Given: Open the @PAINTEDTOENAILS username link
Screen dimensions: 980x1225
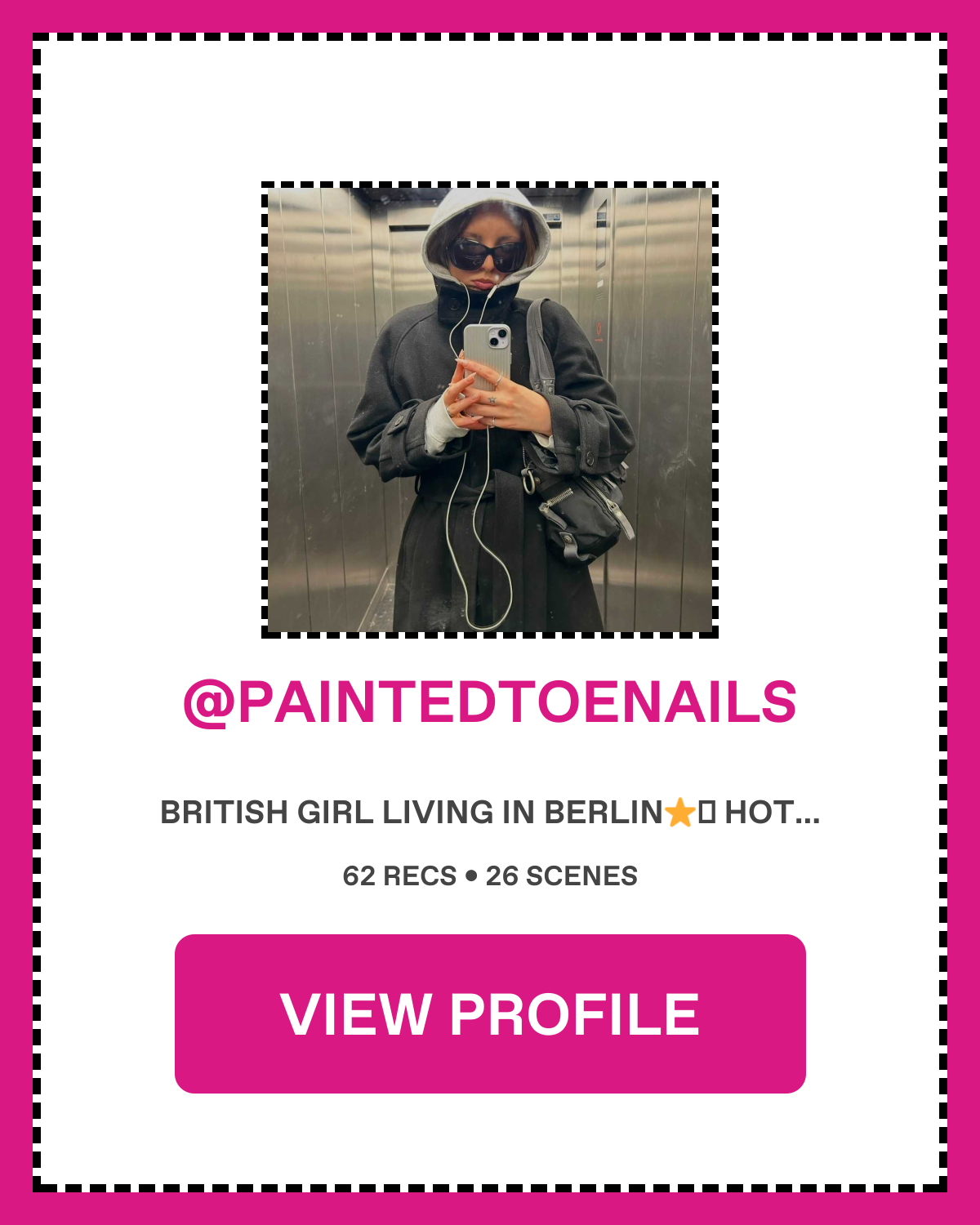Looking at the screenshot, I should (490, 702).
